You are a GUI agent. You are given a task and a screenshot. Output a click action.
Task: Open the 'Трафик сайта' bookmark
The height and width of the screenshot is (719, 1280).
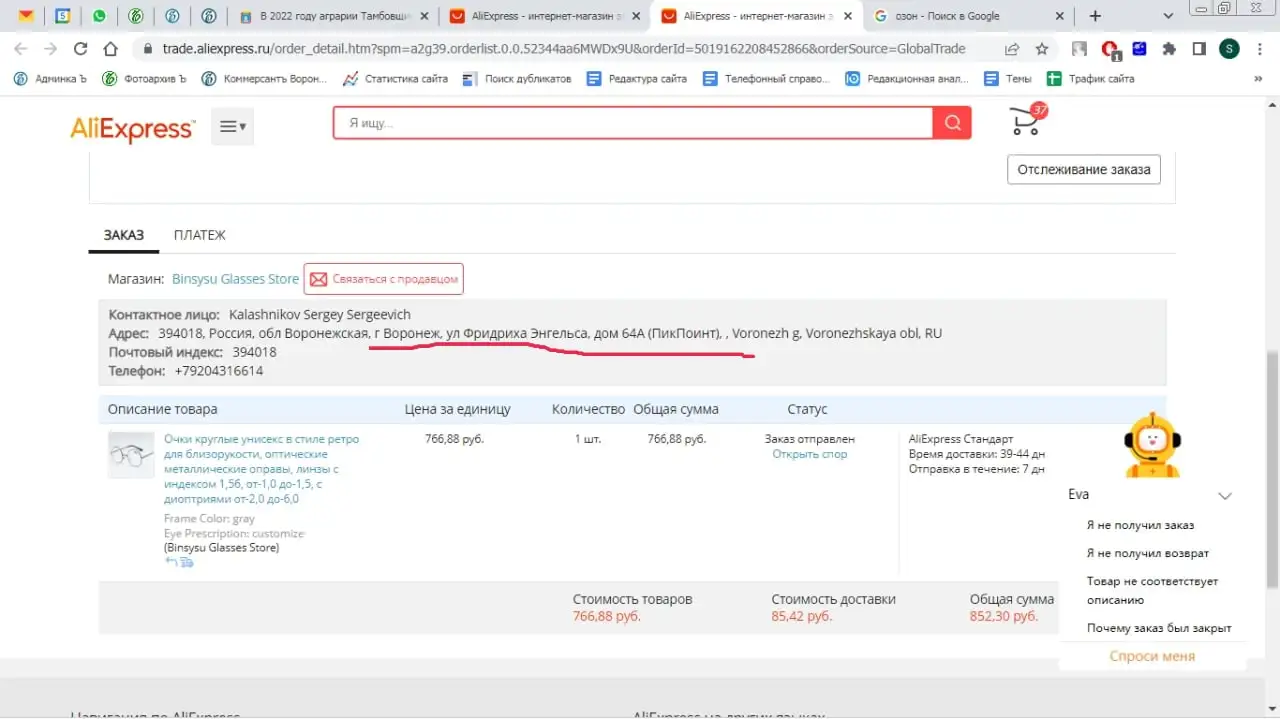click(1090, 78)
